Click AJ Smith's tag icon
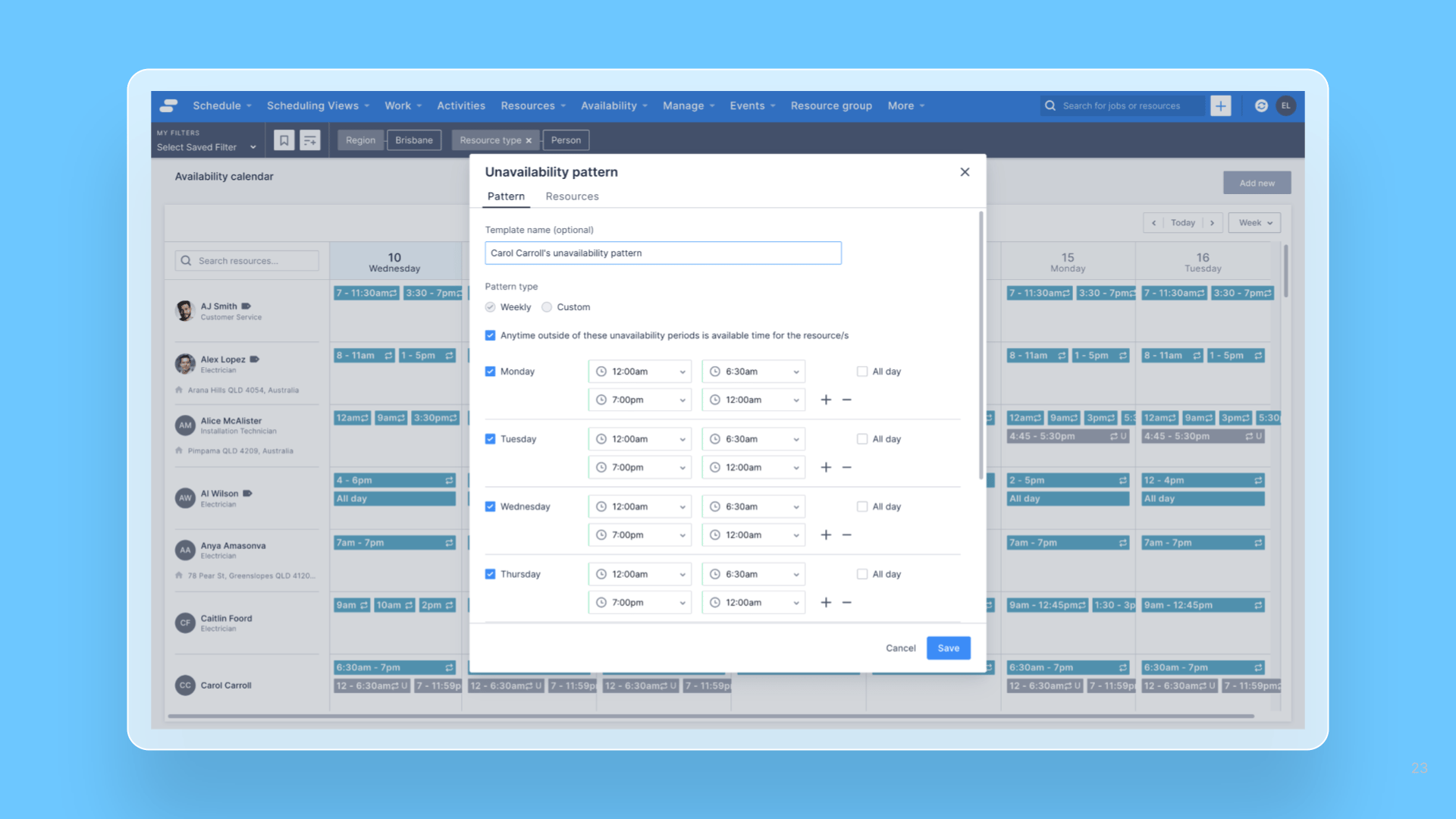 click(246, 306)
